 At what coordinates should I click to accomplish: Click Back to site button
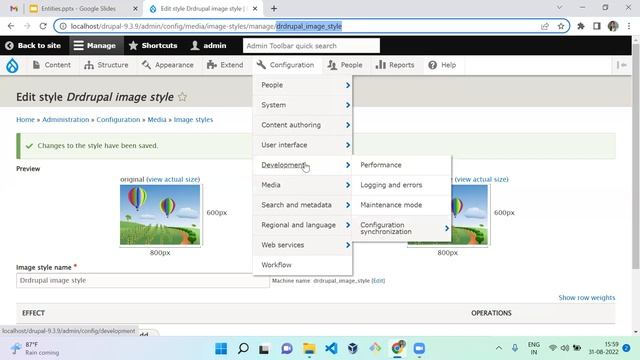pyautogui.click(x=33, y=46)
